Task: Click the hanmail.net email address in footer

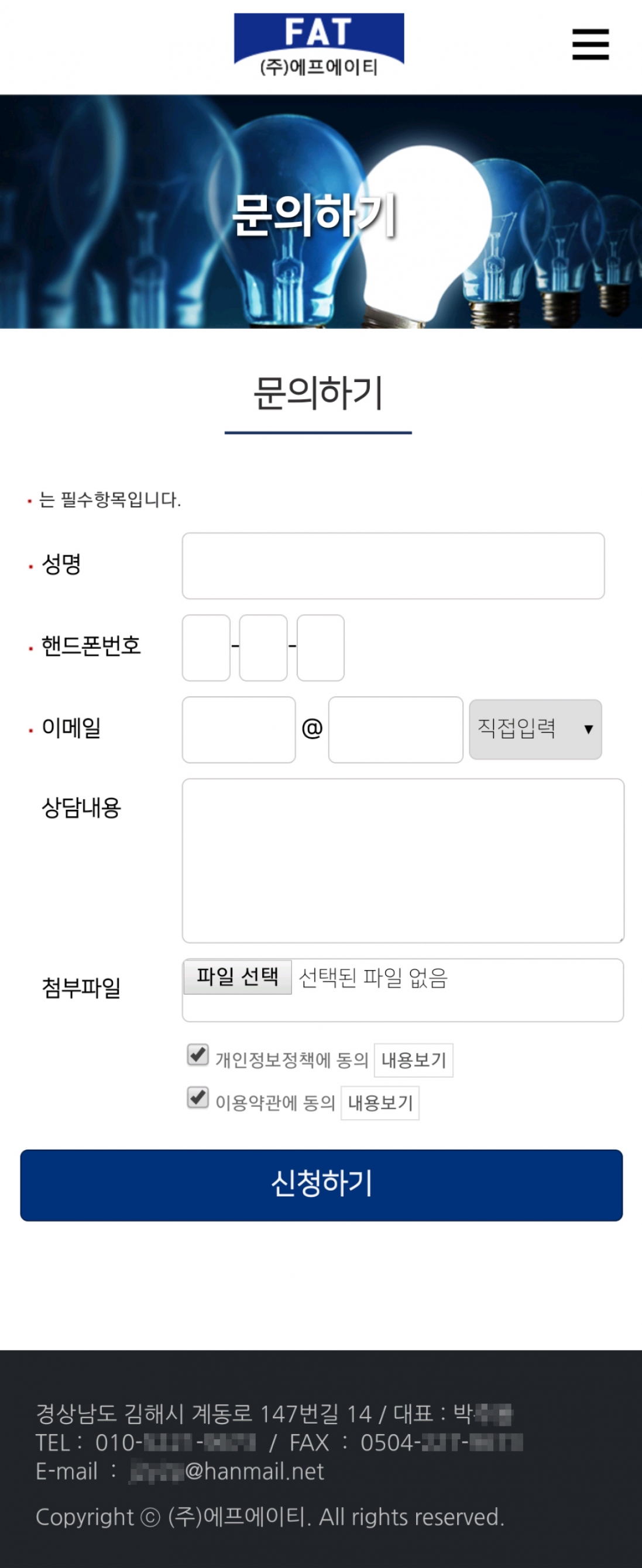Action: pyautogui.click(x=228, y=1472)
